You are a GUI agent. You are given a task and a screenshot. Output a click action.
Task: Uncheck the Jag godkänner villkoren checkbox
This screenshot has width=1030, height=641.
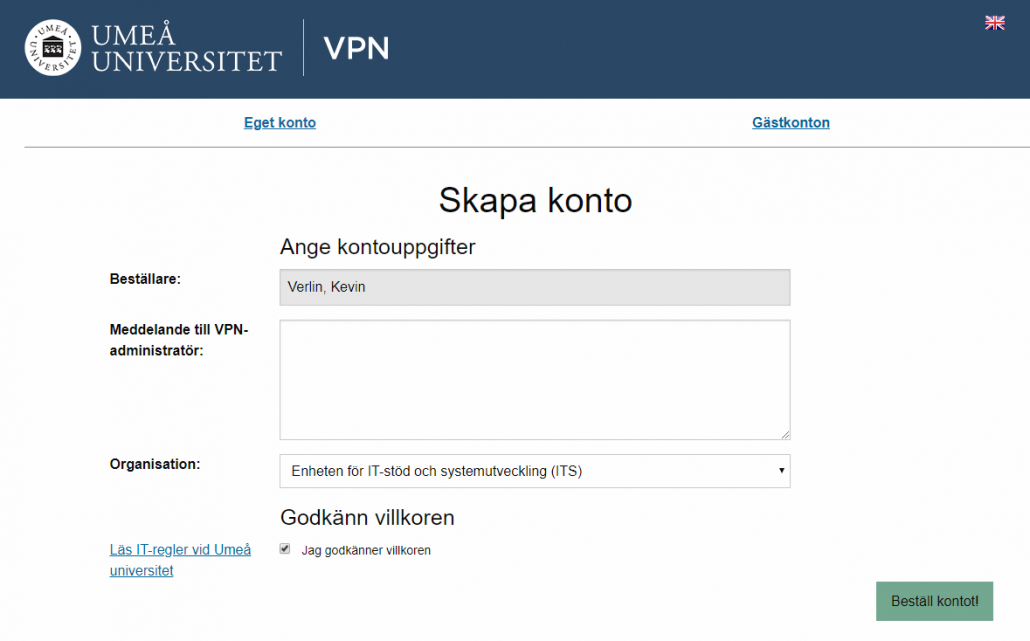tap(285, 549)
